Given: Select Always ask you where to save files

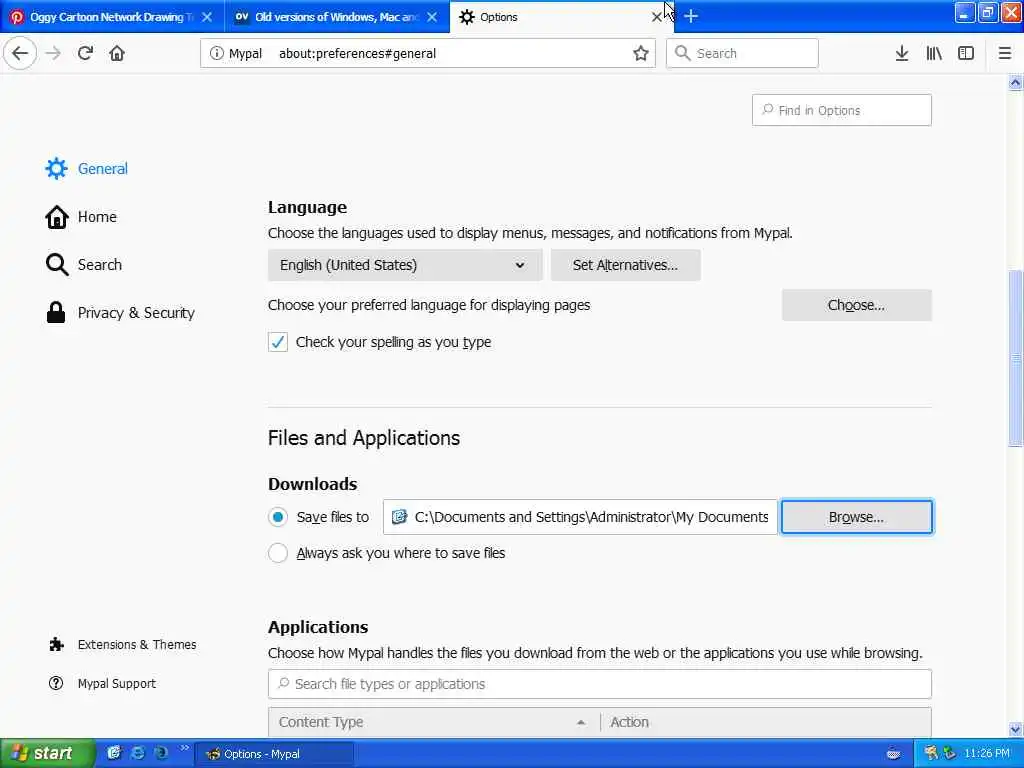Looking at the screenshot, I should coord(278,552).
